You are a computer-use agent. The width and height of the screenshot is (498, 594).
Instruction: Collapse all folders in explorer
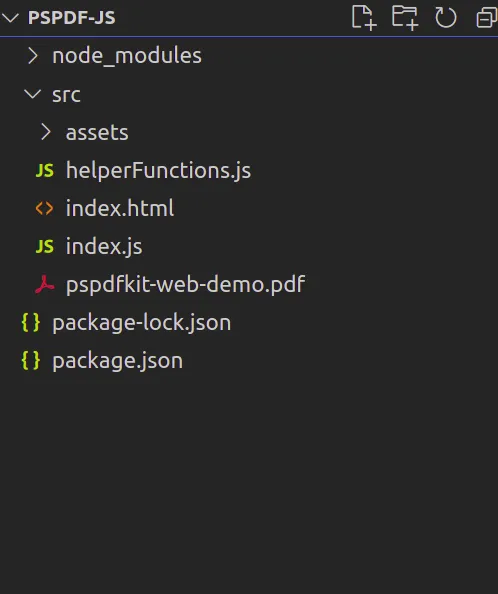(487, 18)
